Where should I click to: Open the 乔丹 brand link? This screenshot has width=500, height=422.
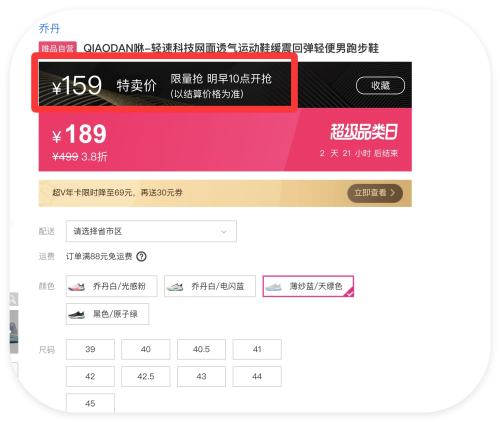pyautogui.click(x=49, y=28)
